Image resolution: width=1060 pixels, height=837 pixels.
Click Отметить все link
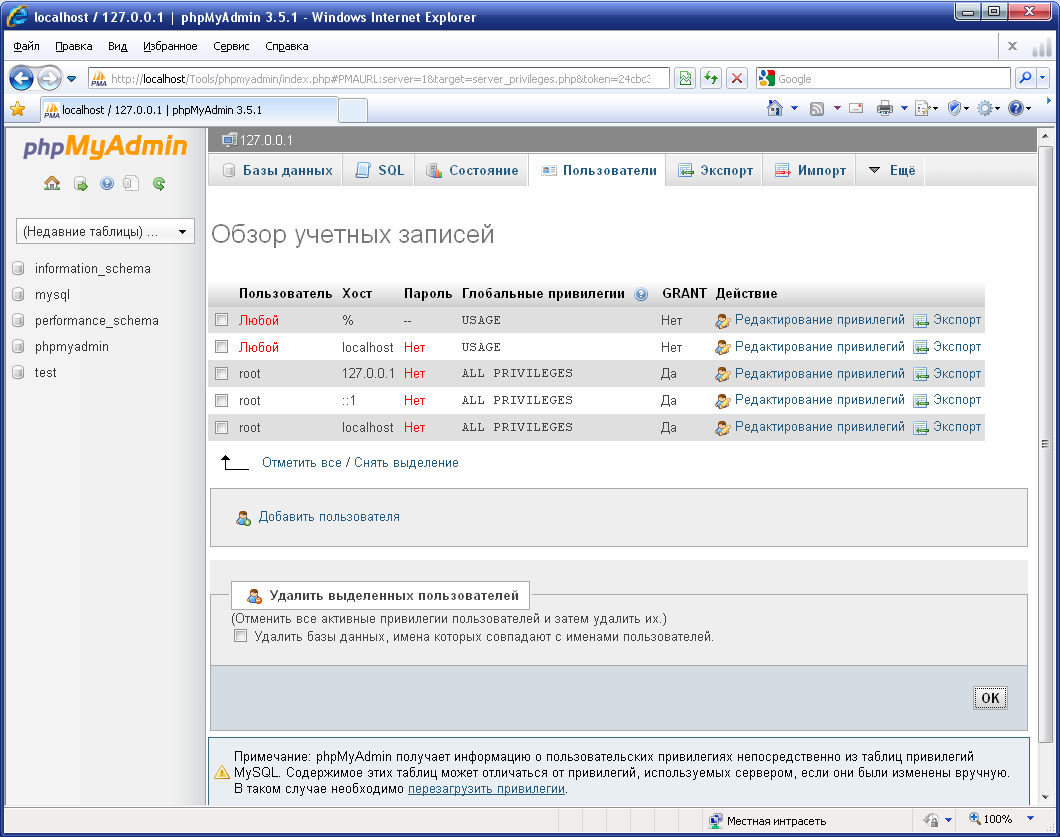302,462
